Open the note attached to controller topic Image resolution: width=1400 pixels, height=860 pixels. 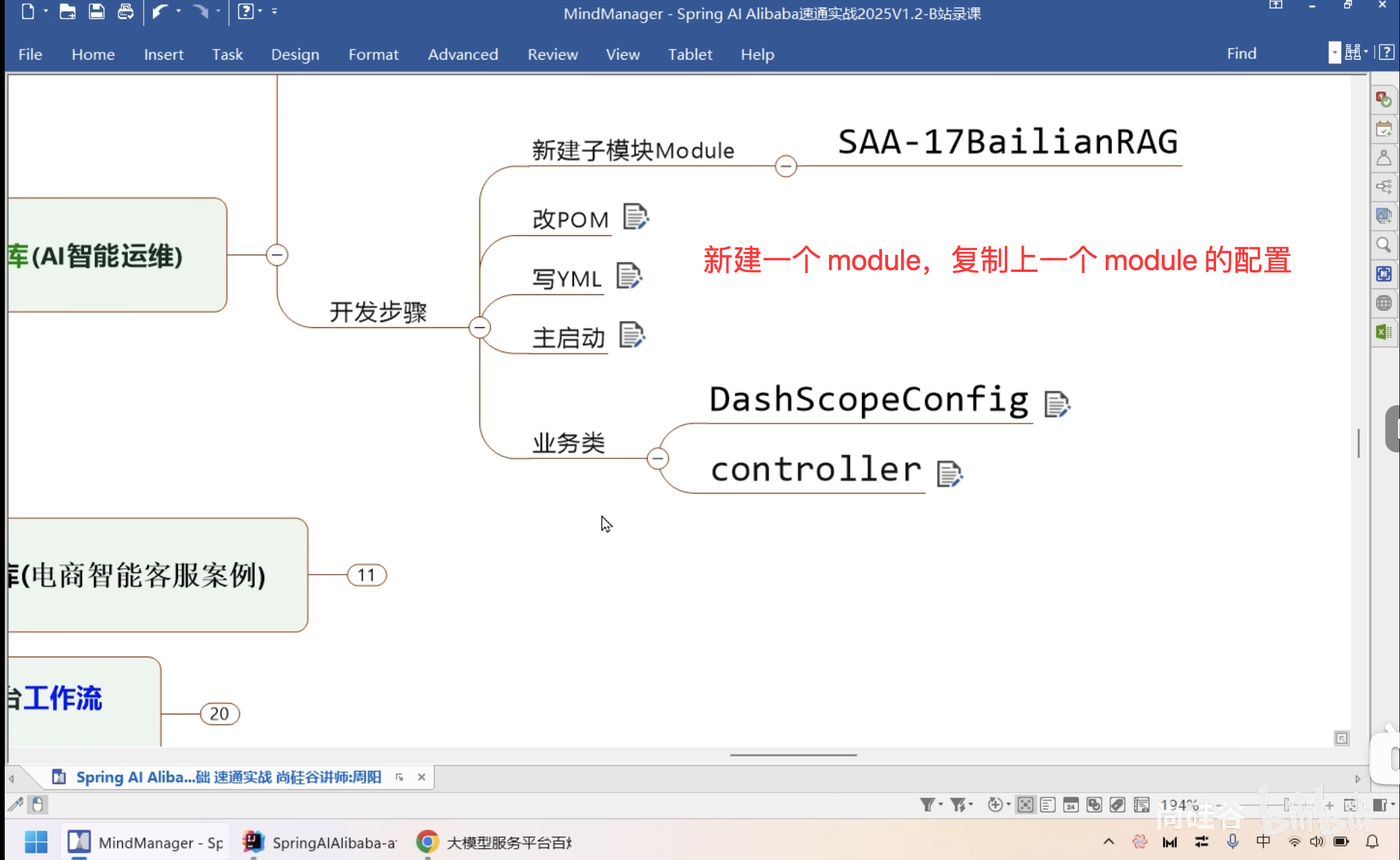949,474
